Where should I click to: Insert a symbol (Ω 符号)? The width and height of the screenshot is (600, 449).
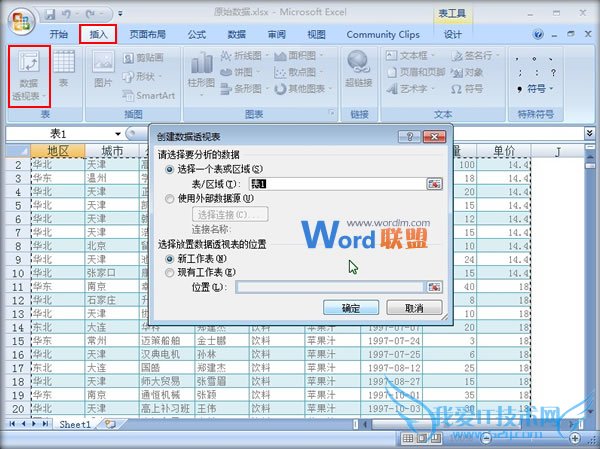click(x=467, y=89)
